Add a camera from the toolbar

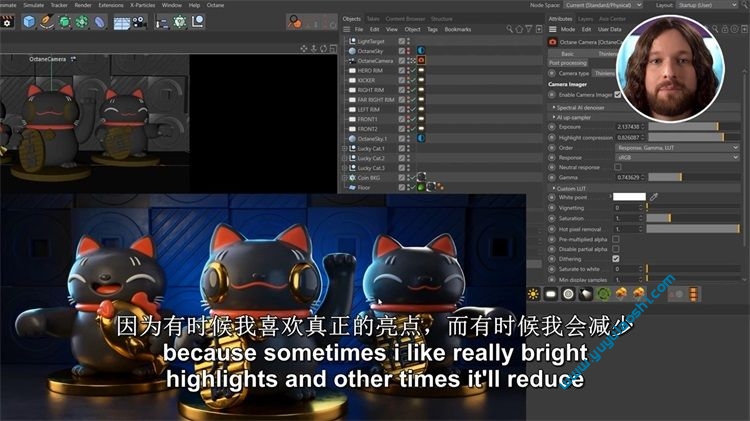(139, 22)
